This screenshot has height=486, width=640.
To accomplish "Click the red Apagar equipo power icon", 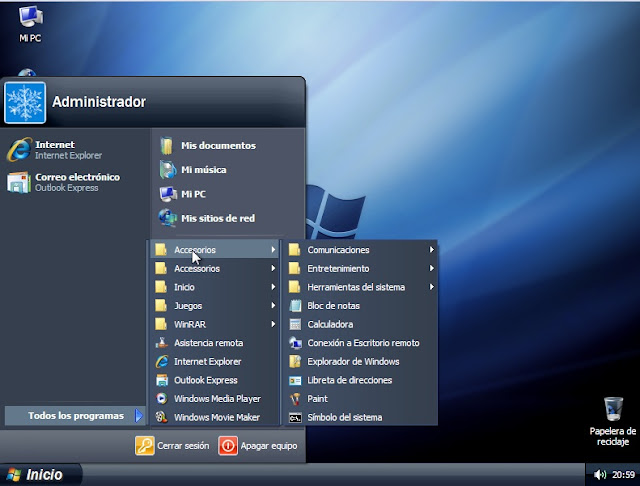I will pyautogui.click(x=228, y=446).
